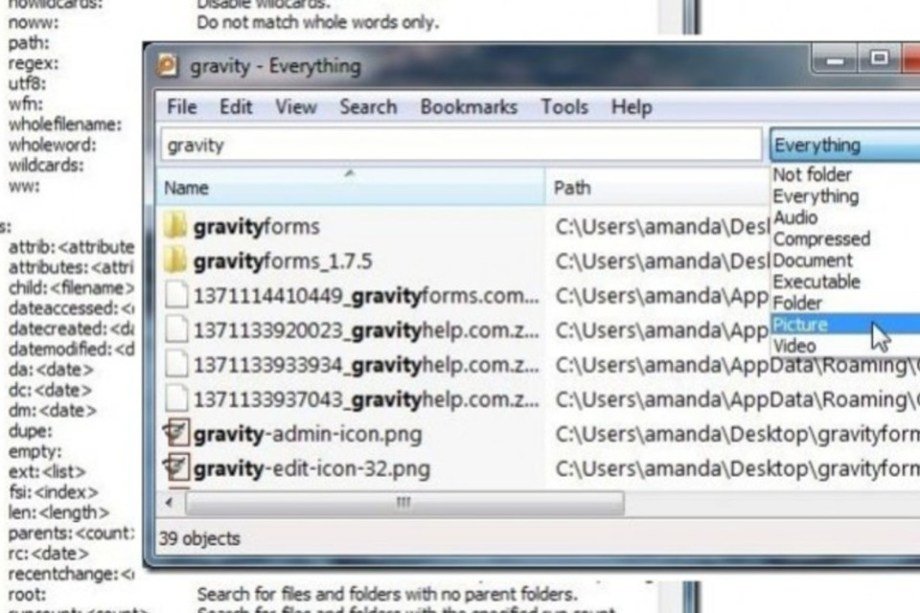Click file icon of 1371133937043_gravityhelp.com

coord(176,399)
